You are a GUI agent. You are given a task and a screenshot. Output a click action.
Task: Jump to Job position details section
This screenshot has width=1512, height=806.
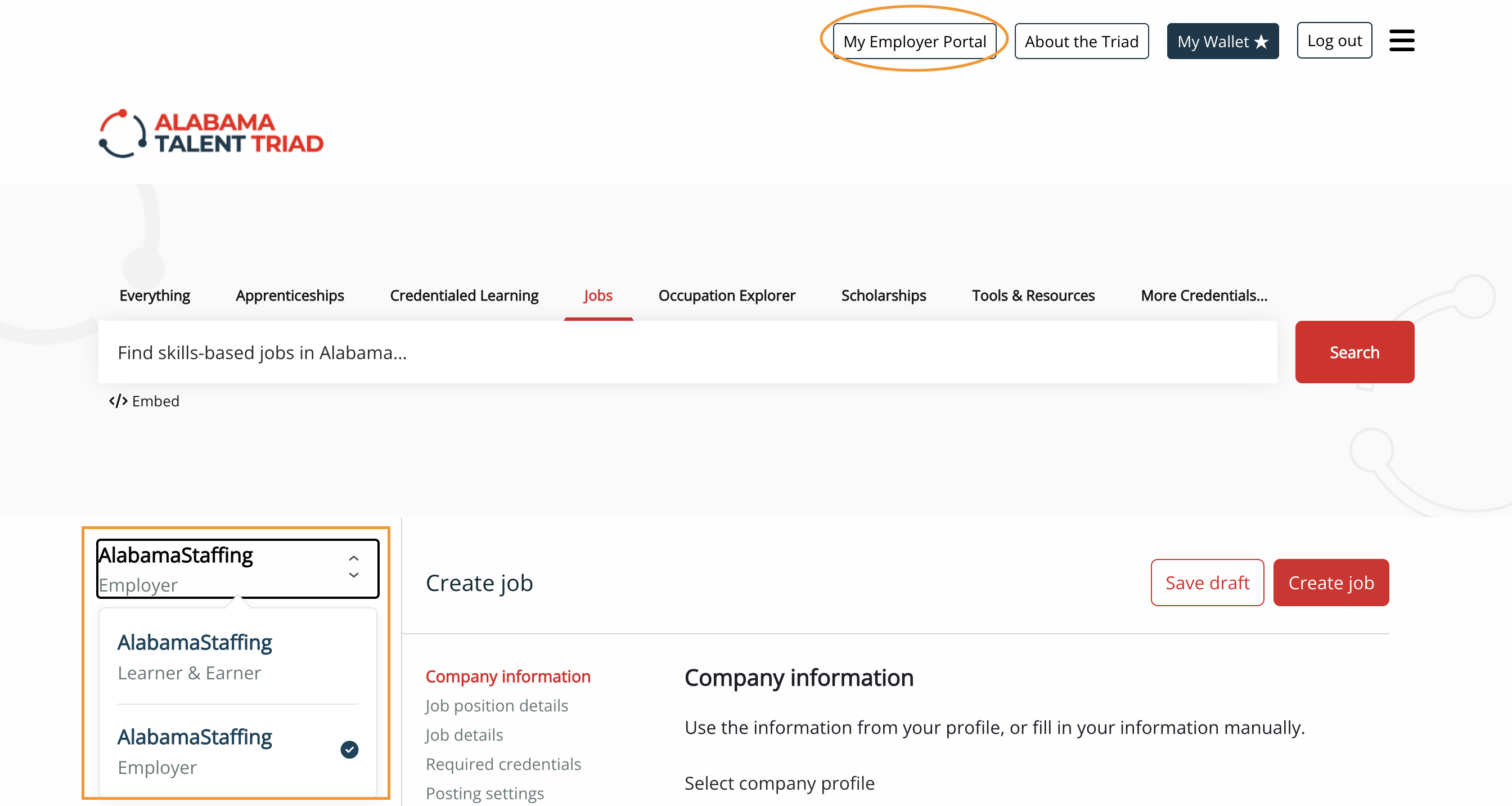pyautogui.click(x=497, y=706)
